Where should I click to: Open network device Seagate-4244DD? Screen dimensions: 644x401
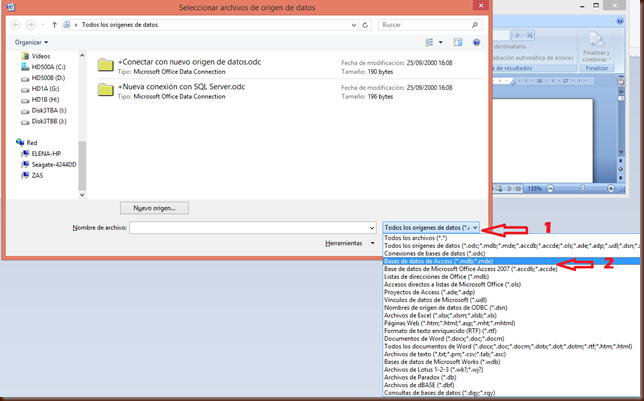click(x=49, y=165)
